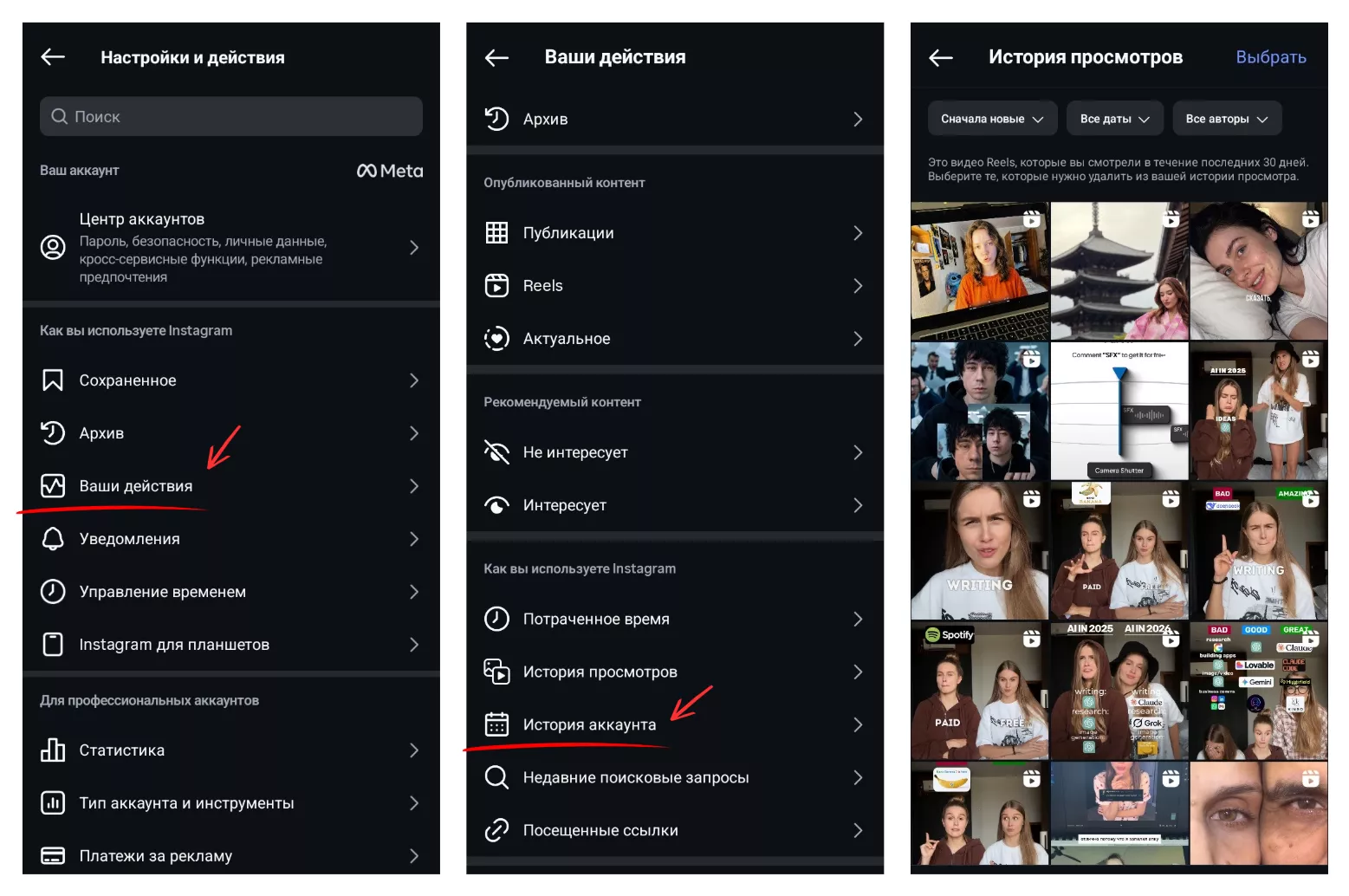Open the Все авторы filter dropdown
1349x896 pixels.
pos(1227,118)
